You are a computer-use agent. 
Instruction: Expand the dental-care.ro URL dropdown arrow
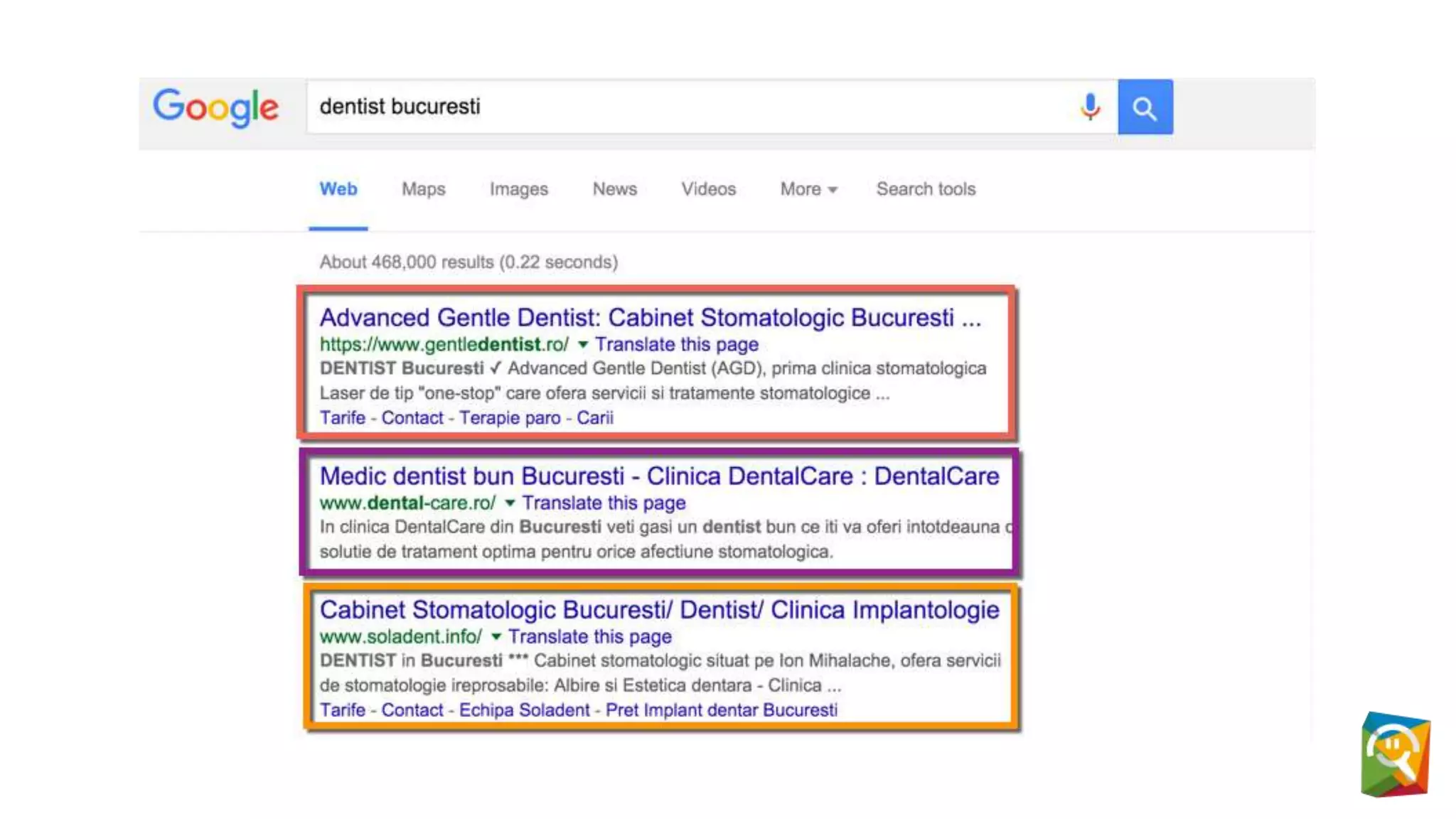pos(510,503)
